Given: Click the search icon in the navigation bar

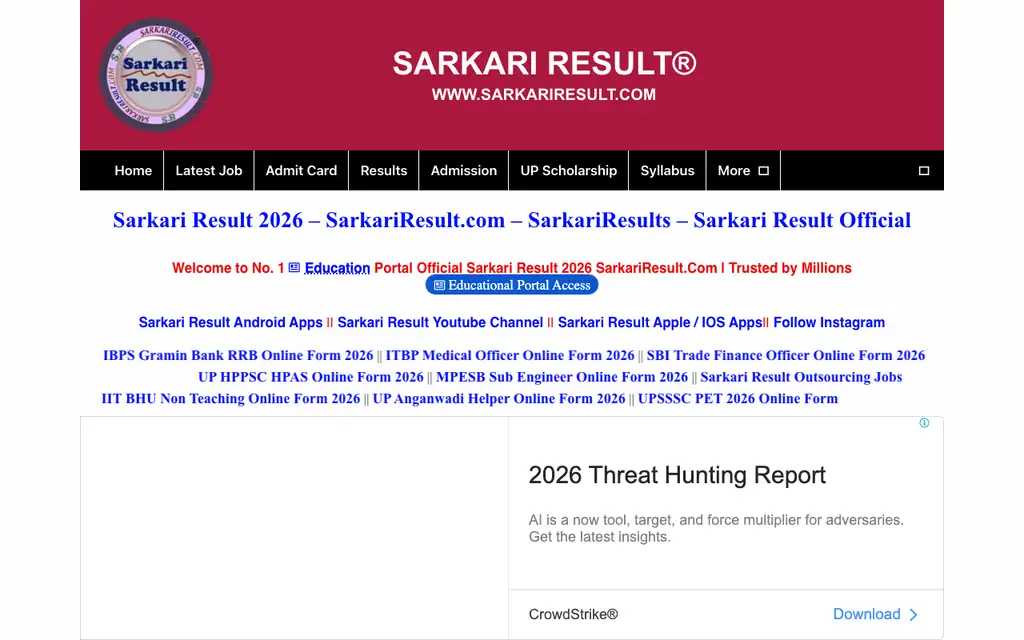Looking at the screenshot, I should coord(923,170).
